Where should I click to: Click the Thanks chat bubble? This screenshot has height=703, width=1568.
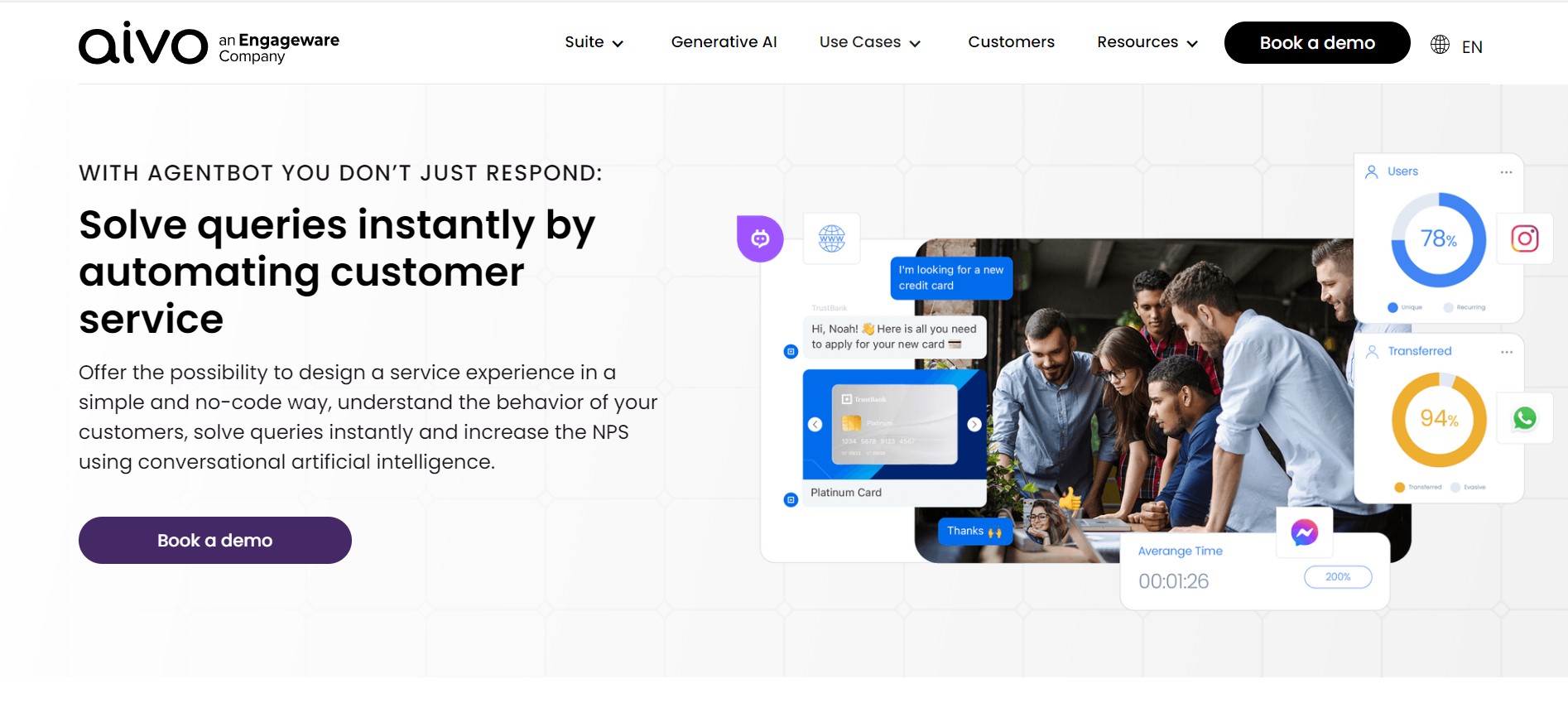[974, 532]
